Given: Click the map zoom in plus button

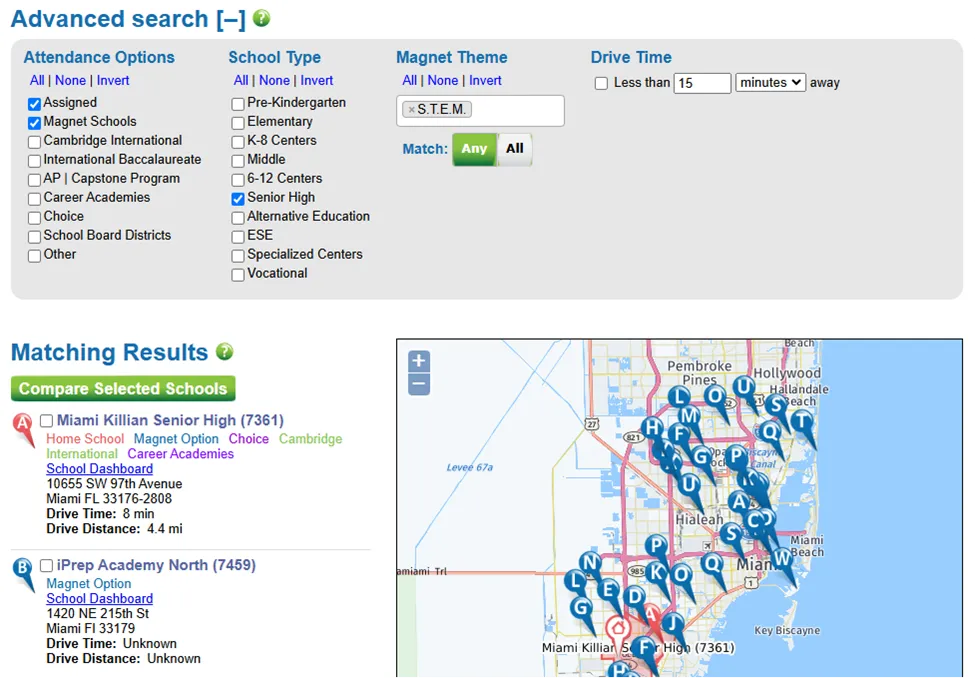Looking at the screenshot, I should [419, 361].
